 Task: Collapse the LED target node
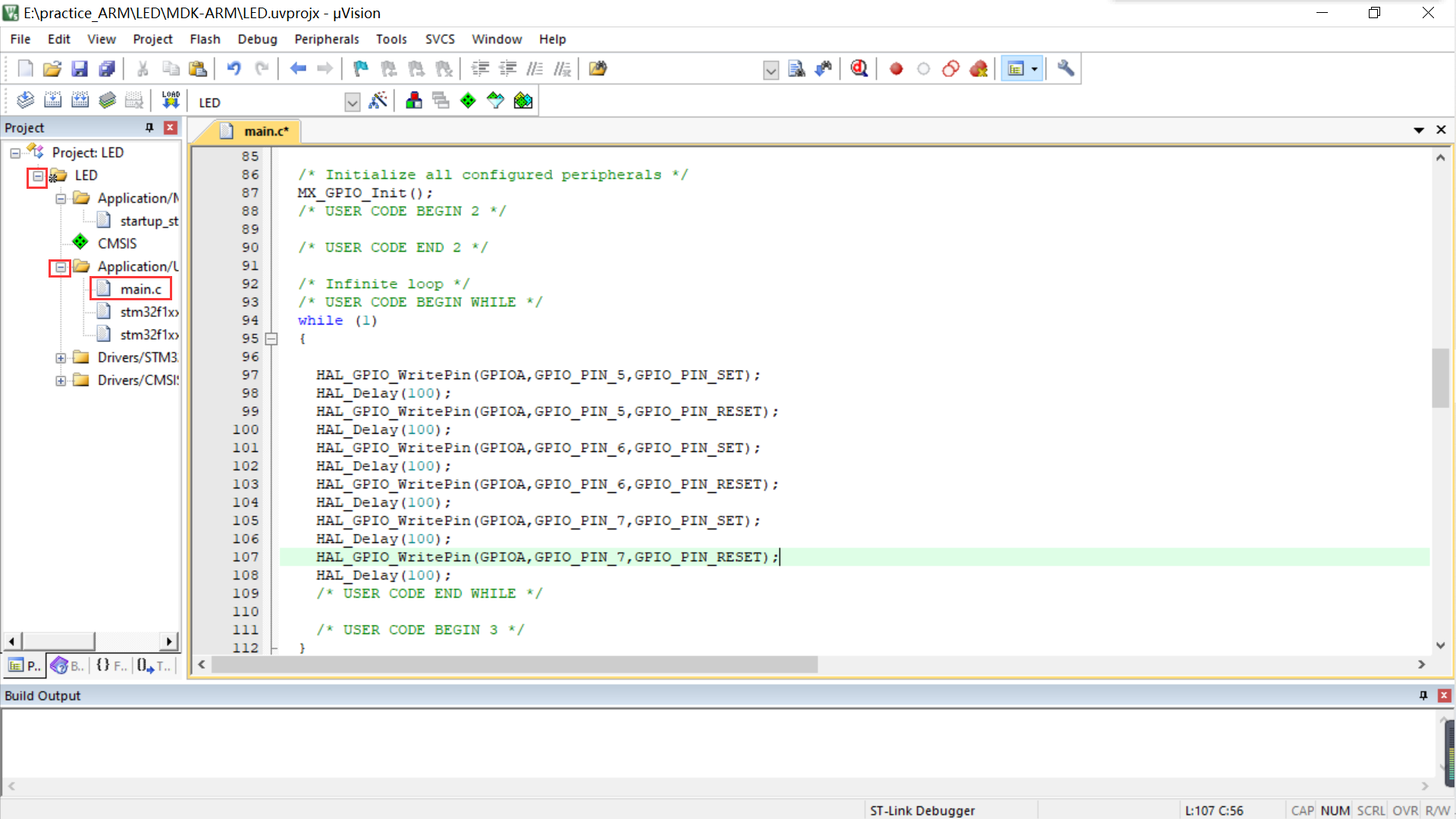tap(37, 176)
